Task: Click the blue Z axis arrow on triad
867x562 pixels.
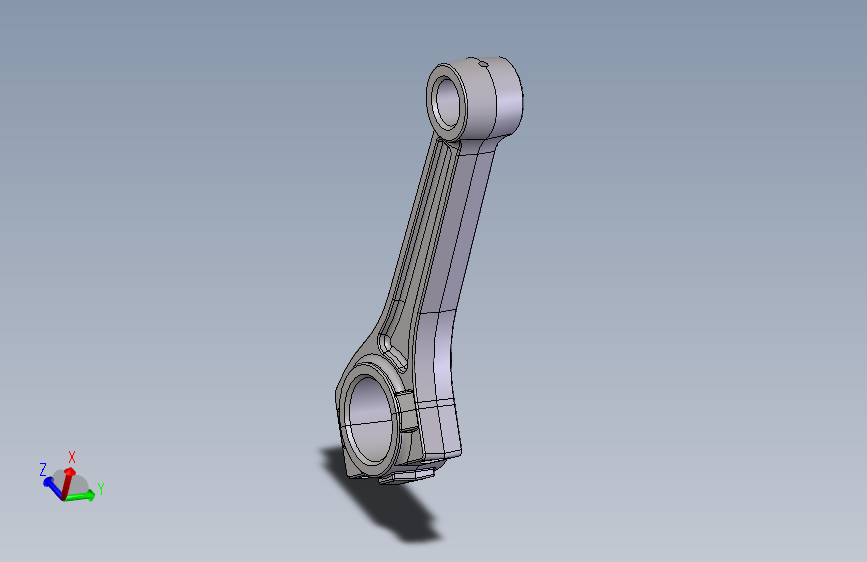Action: coord(54,487)
